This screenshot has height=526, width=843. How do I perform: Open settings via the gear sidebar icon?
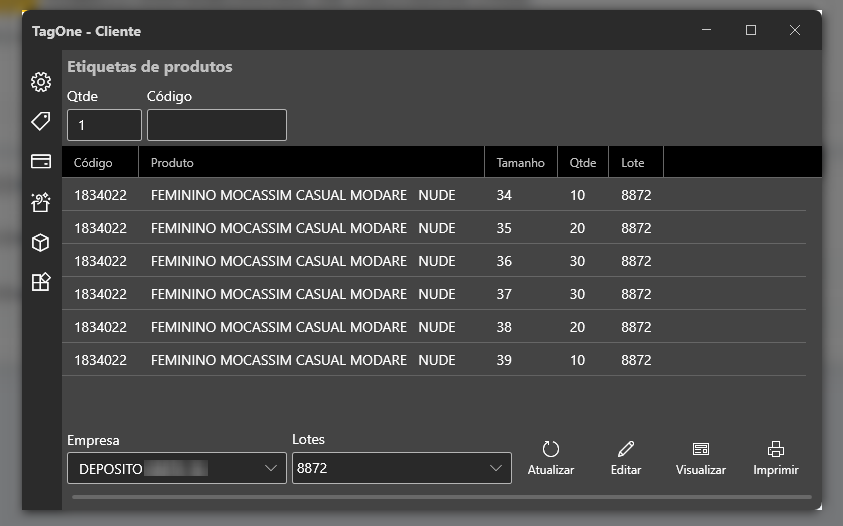[41, 82]
